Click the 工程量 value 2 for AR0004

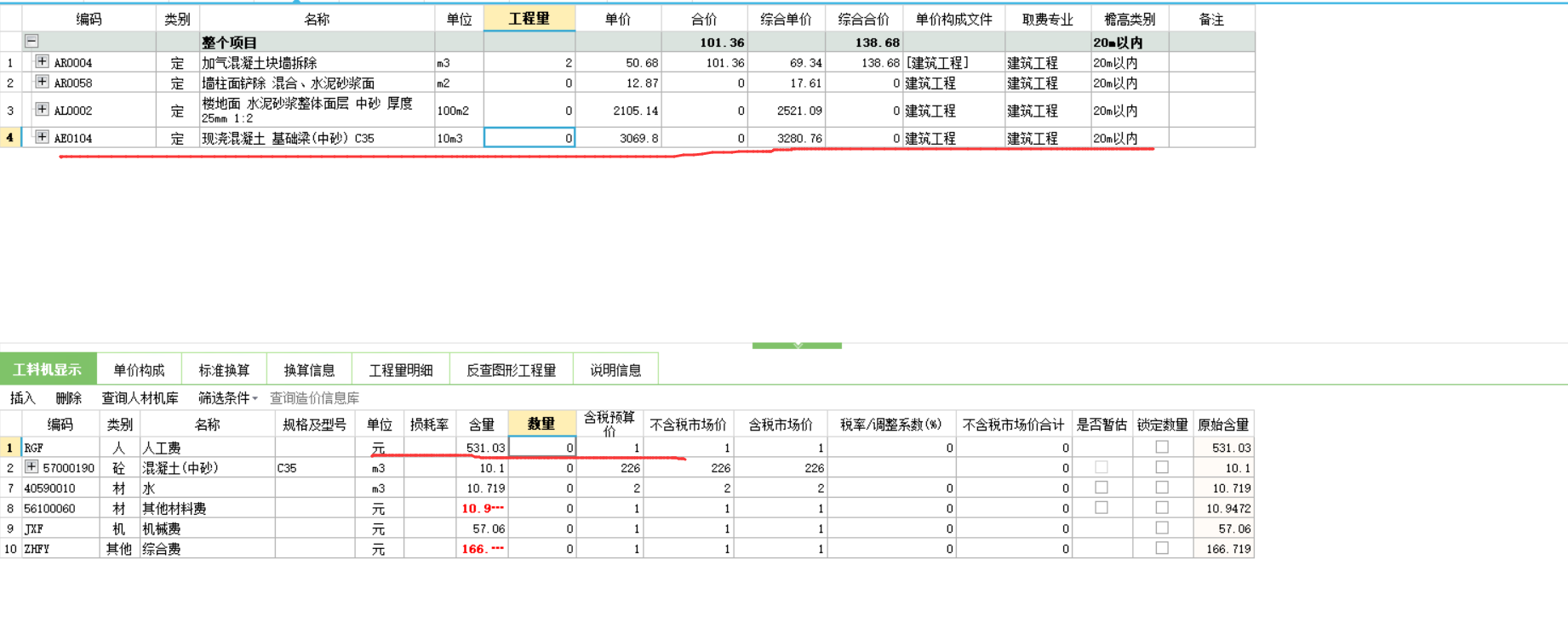click(529, 62)
